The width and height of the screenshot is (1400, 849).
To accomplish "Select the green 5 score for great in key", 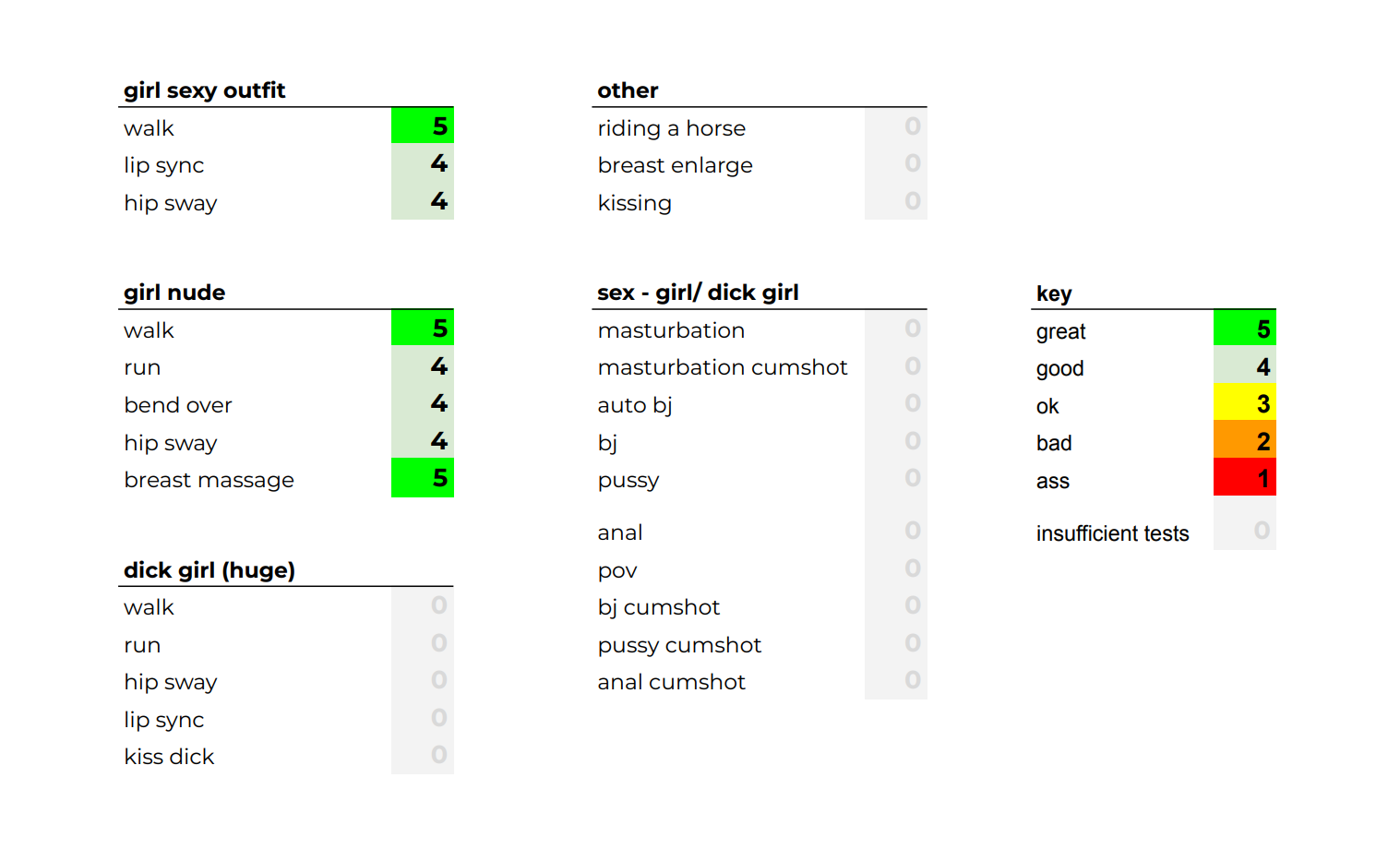I will tap(1244, 329).
